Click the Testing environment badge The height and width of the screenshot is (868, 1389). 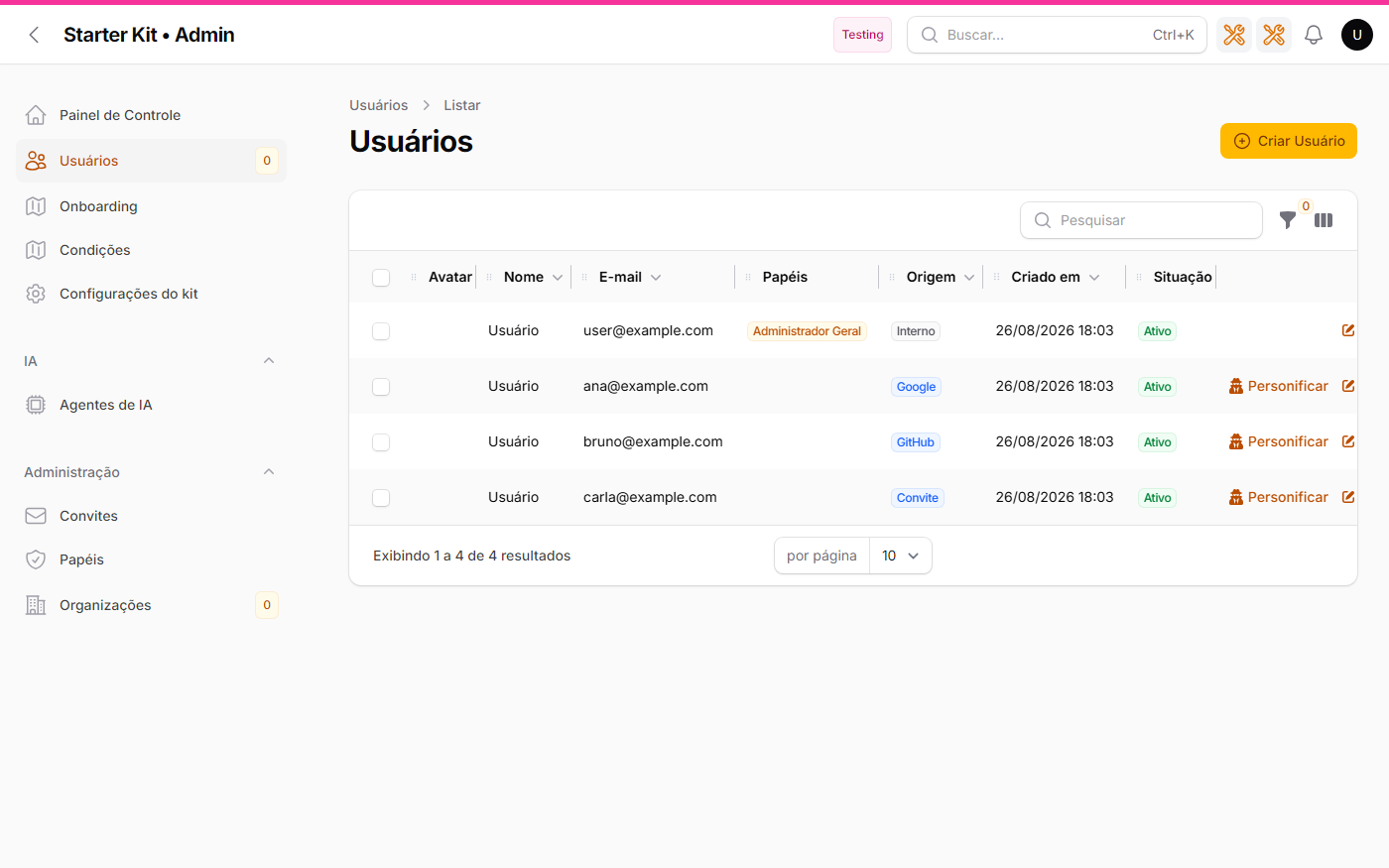pos(862,35)
